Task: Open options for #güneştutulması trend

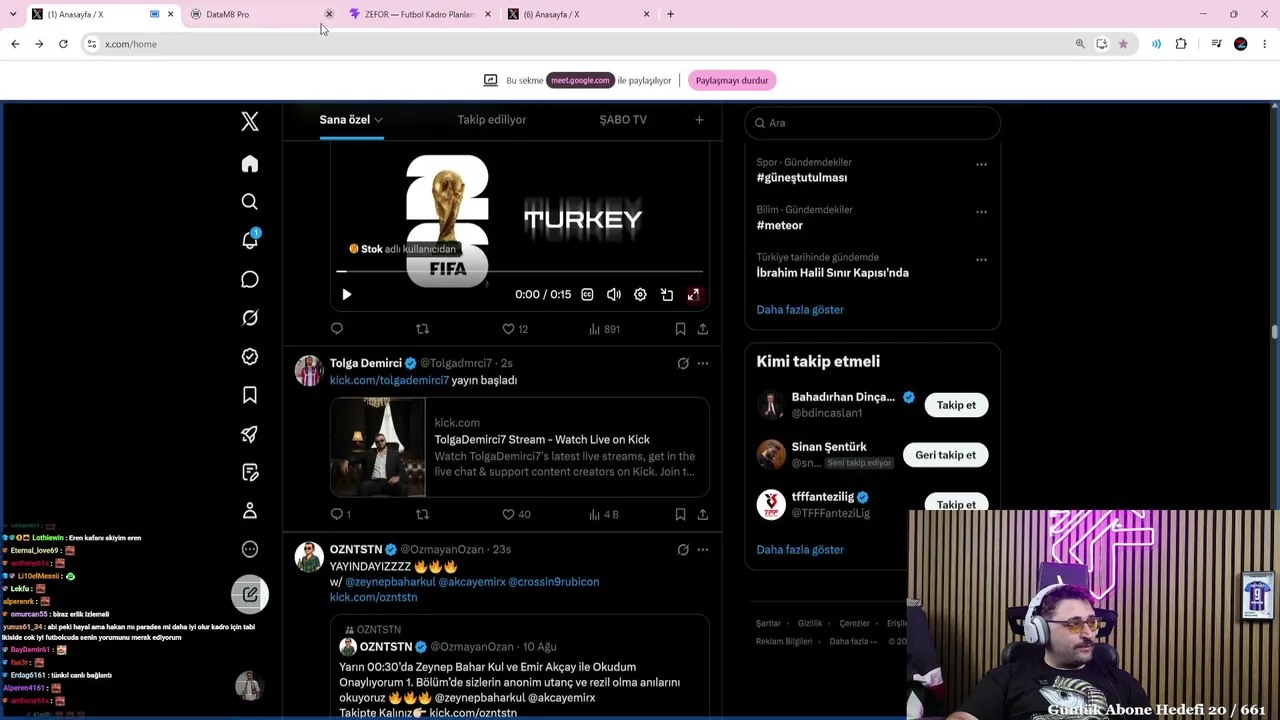Action: pos(981,164)
